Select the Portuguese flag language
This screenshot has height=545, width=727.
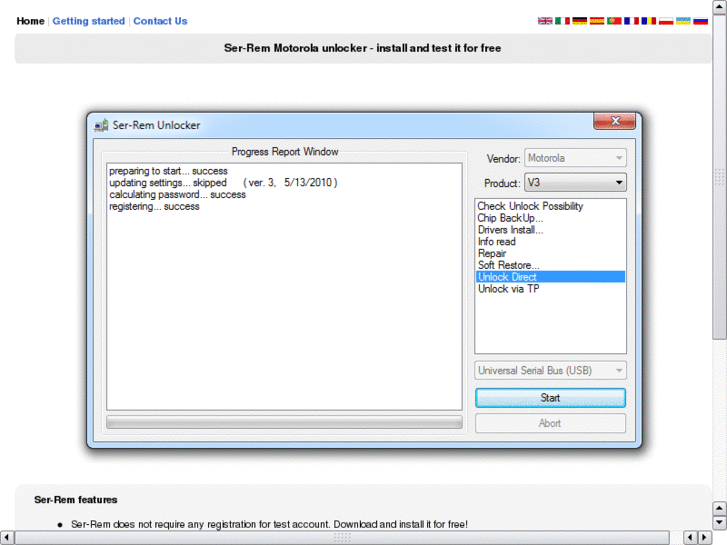coord(614,21)
